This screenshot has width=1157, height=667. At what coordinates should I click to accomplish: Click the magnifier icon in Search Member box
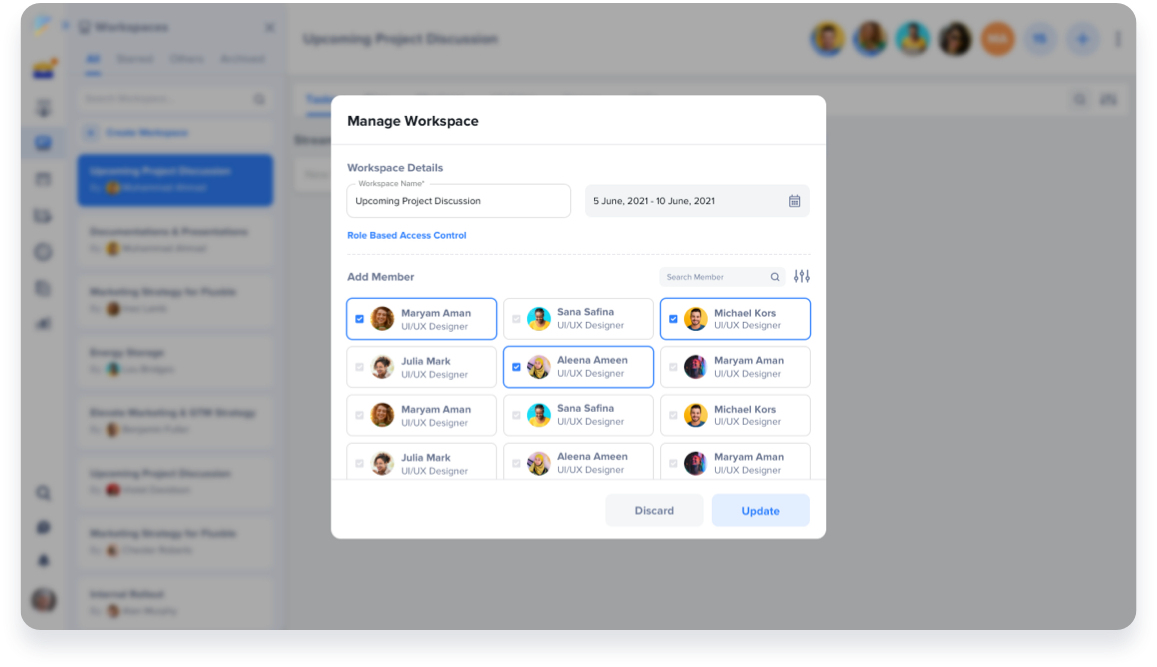click(x=775, y=277)
